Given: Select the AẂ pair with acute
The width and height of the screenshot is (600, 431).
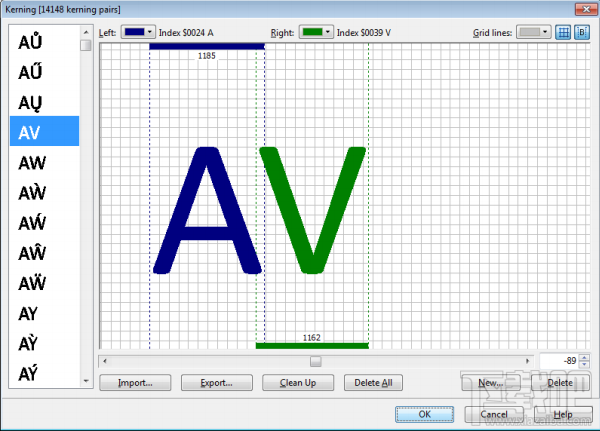Looking at the screenshot, I should (x=44, y=223).
